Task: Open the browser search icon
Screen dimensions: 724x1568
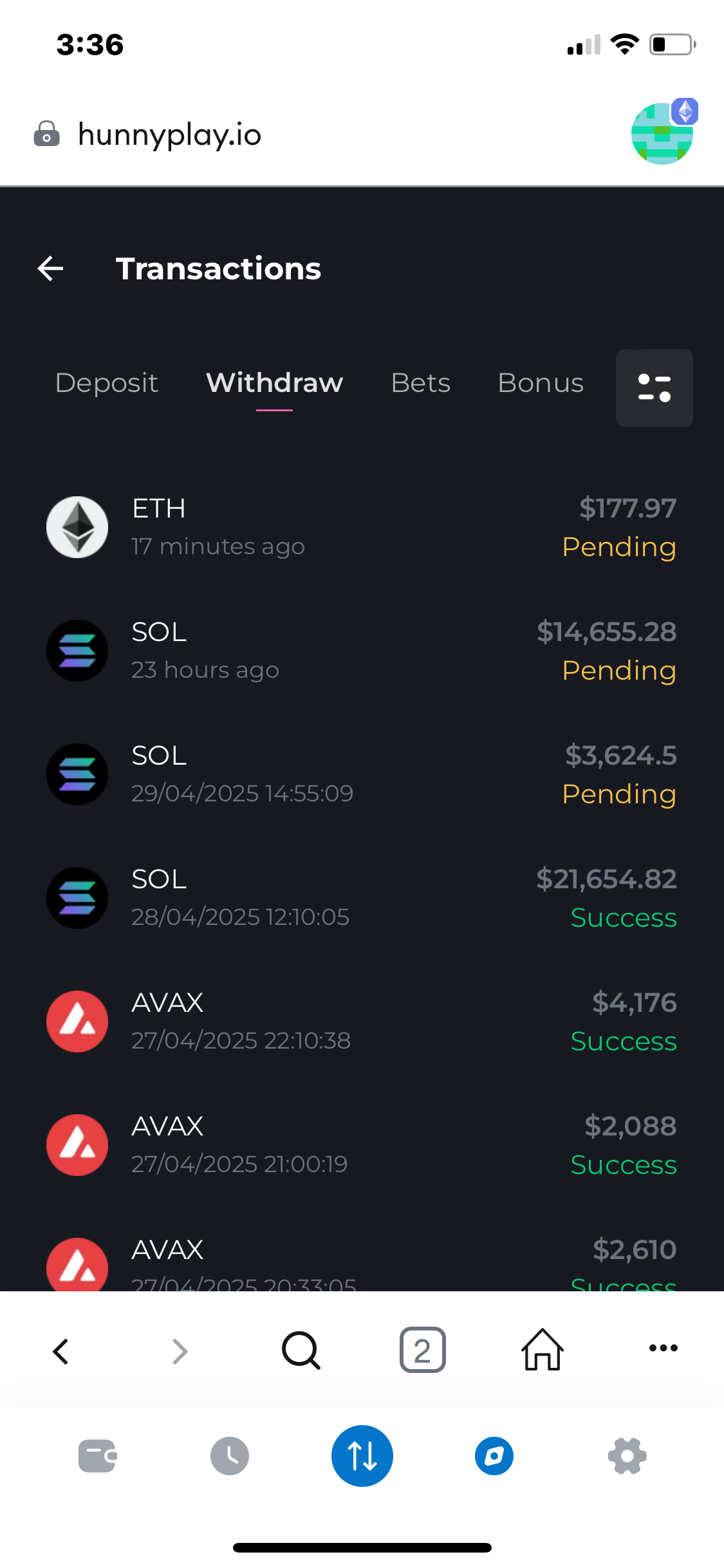Action: coord(301,1350)
